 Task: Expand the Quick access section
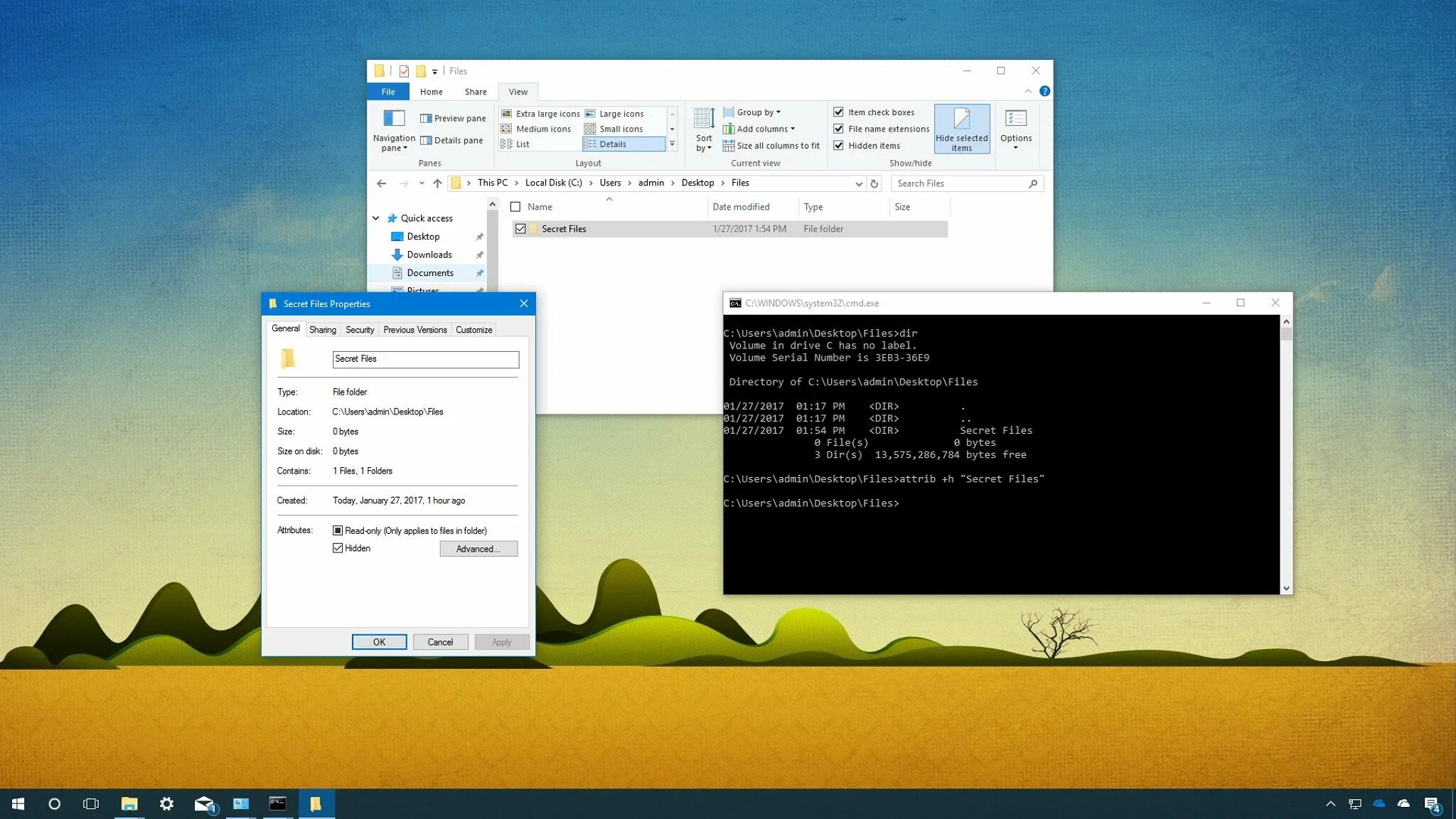(x=378, y=217)
